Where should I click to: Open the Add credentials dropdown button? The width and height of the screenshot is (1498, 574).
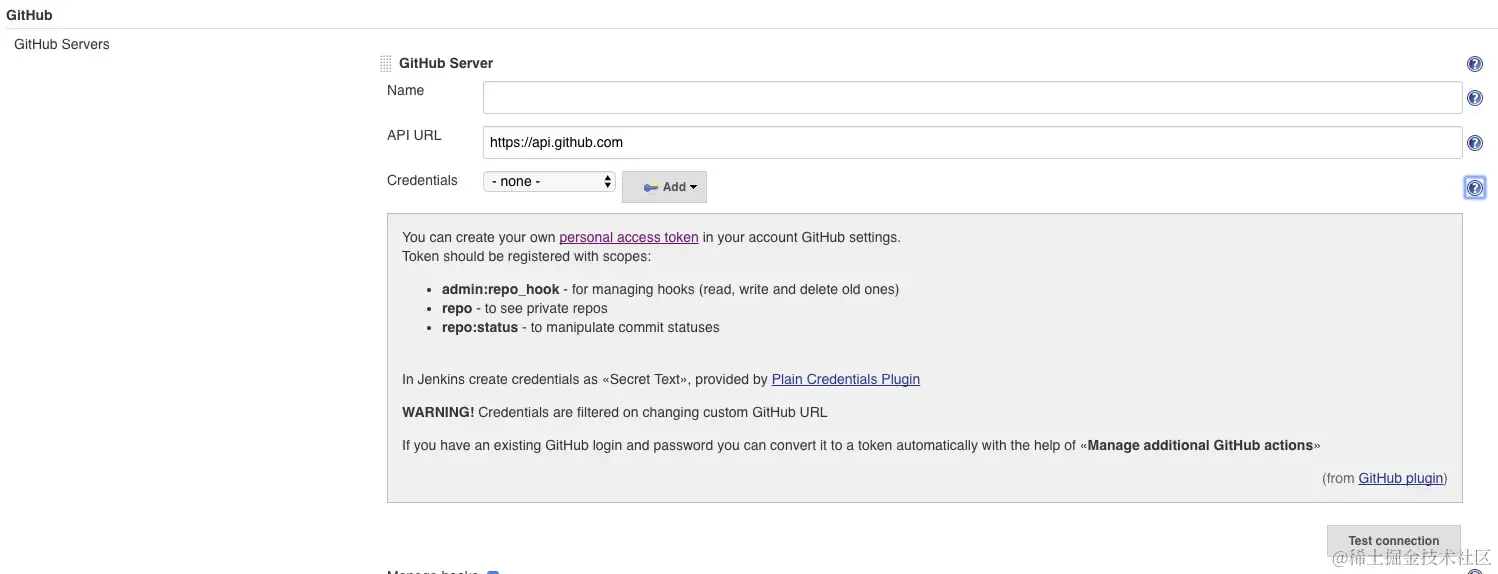click(664, 187)
